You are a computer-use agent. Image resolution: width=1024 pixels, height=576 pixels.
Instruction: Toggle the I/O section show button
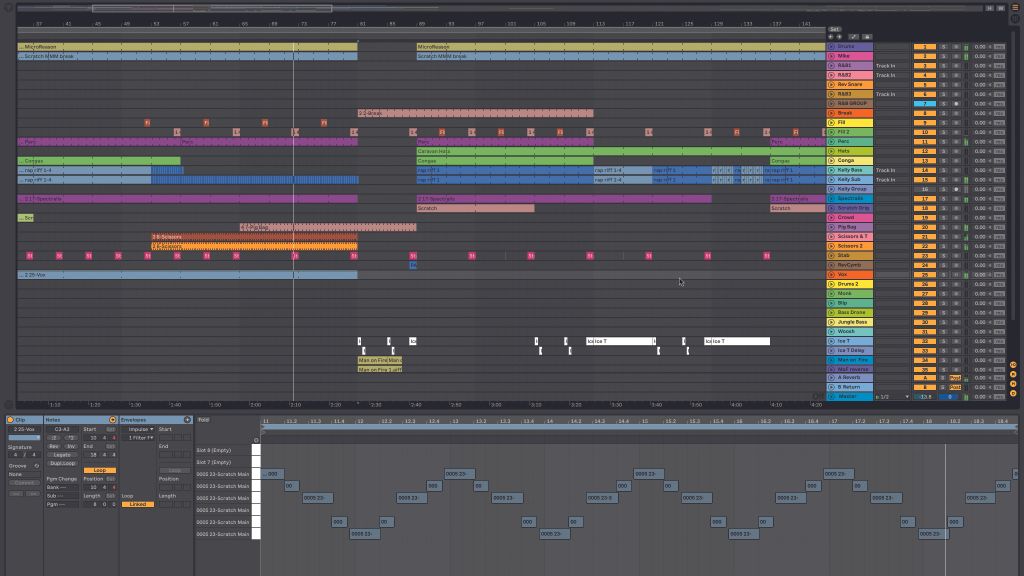coord(1014,365)
